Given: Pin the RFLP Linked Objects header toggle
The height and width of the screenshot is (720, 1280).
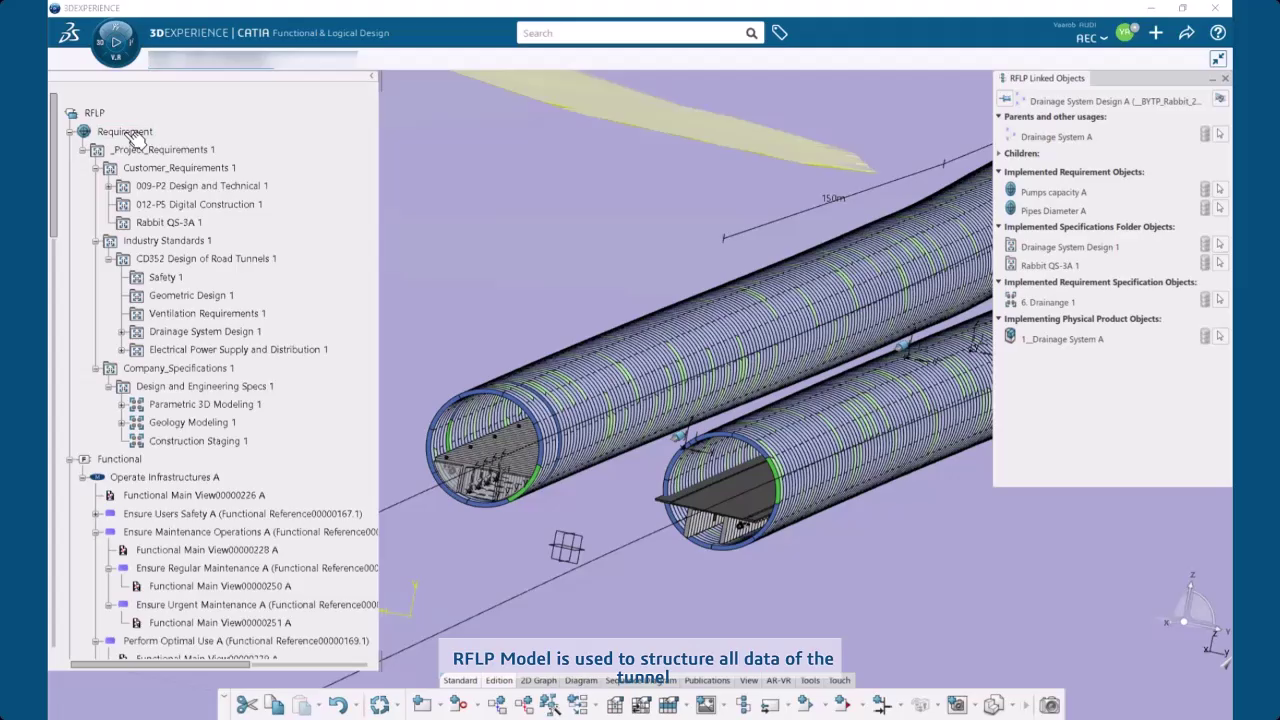Looking at the screenshot, I should pos(1005,99).
